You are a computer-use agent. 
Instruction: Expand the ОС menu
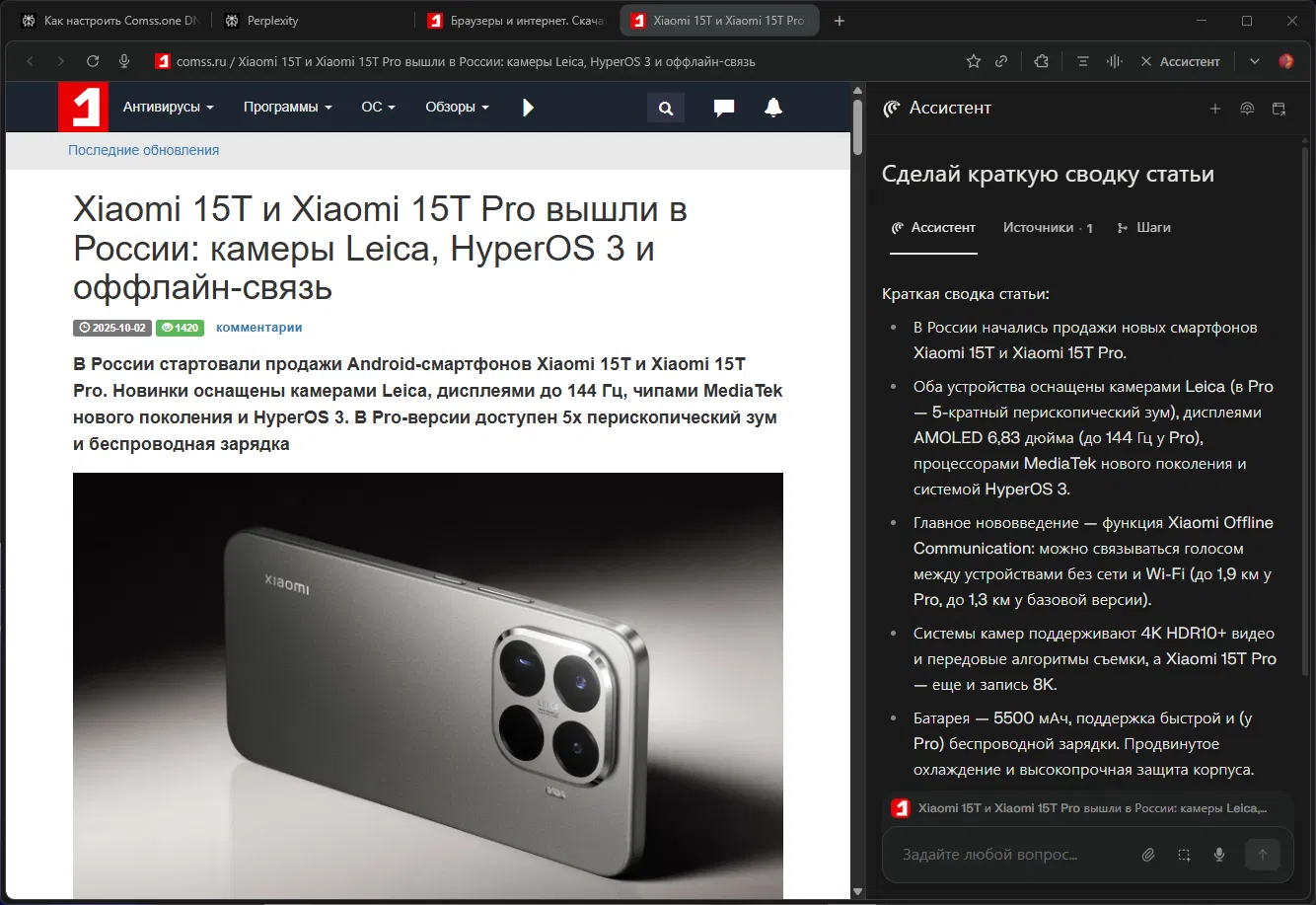click(x=378, y=107)
